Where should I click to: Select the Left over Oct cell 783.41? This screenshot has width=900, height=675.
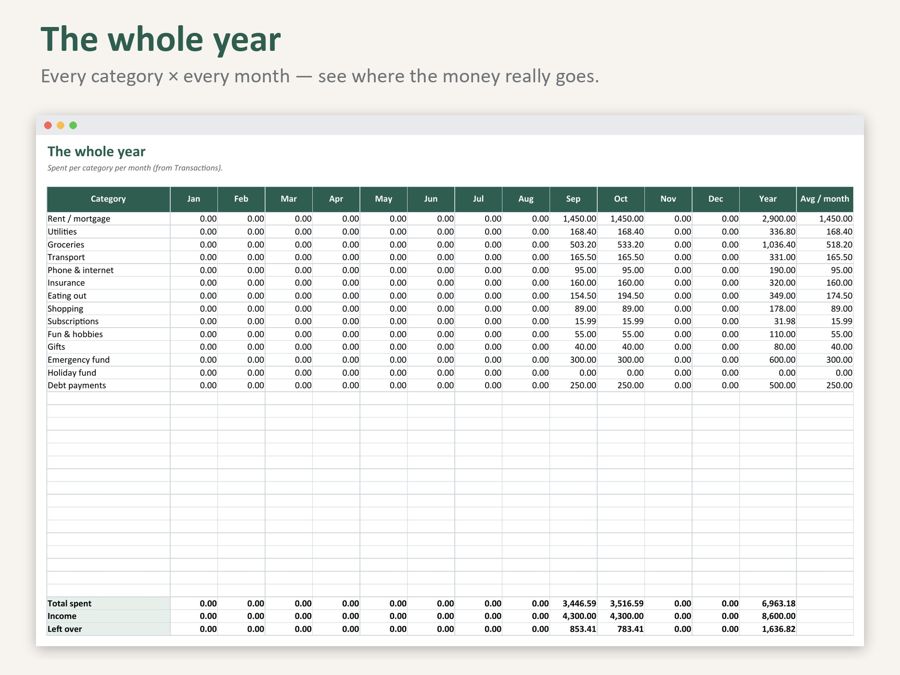point(621,629)
